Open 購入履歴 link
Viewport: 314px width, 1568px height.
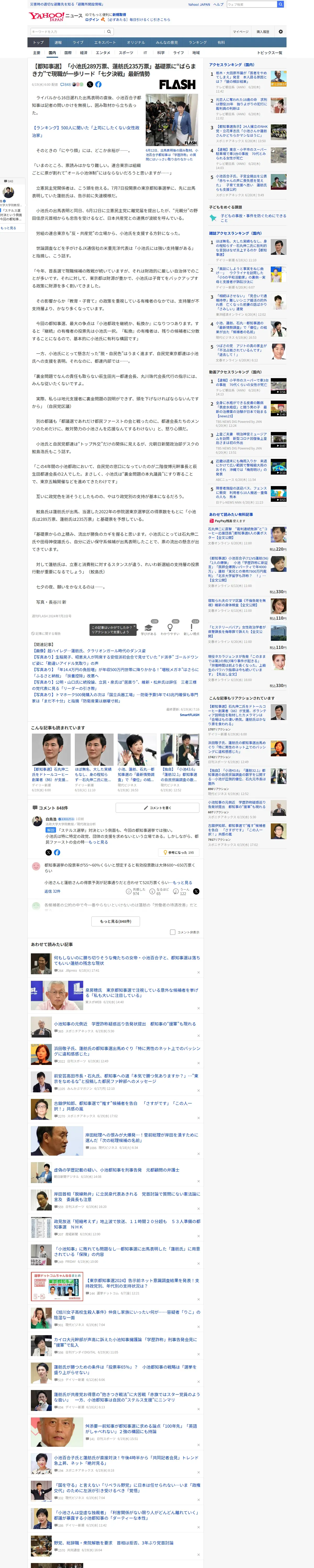click(263, 32)
